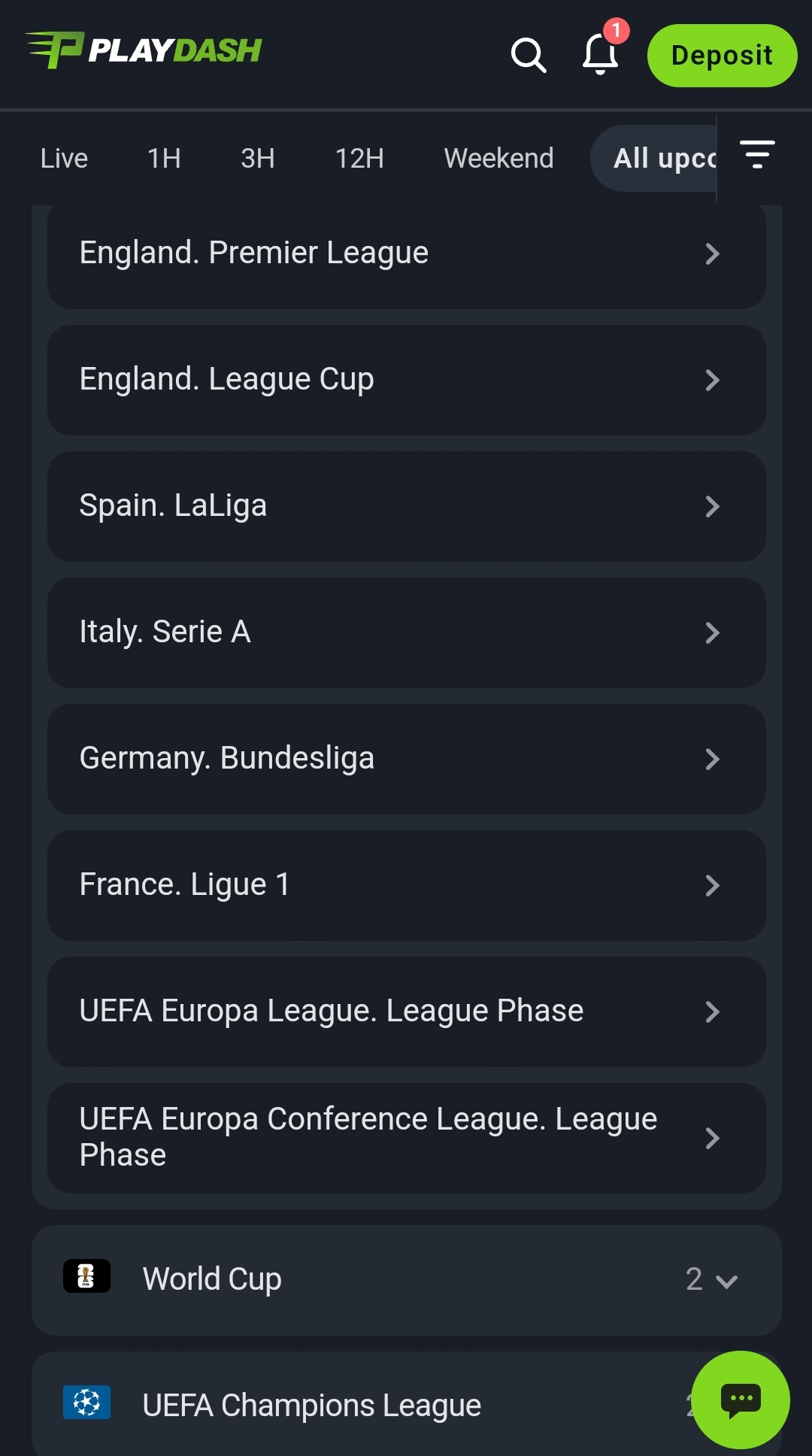
Task: Click the Deposit button
Action: [x=722, y=56]
